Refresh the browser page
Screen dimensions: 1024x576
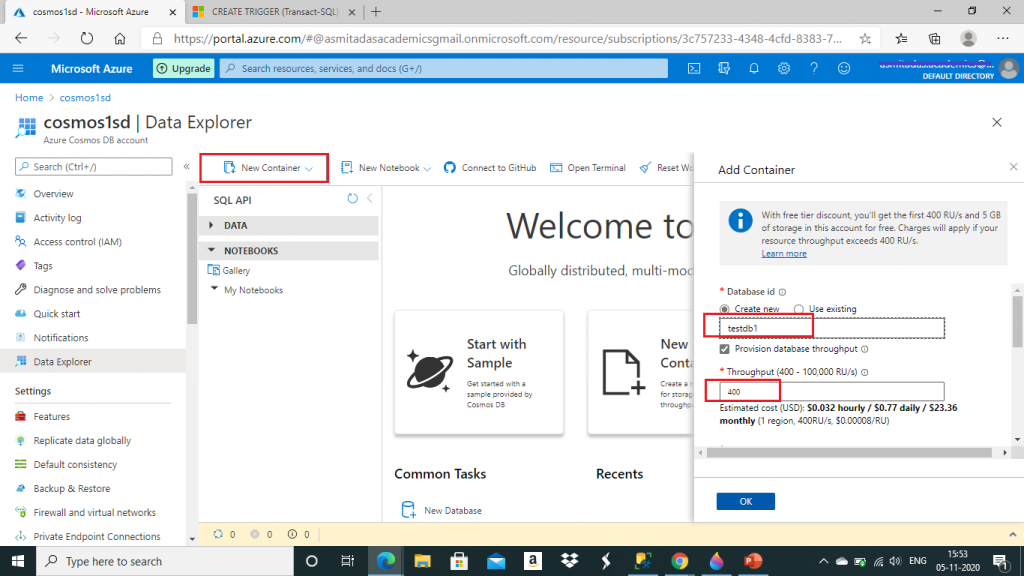[x=87, y=39]
